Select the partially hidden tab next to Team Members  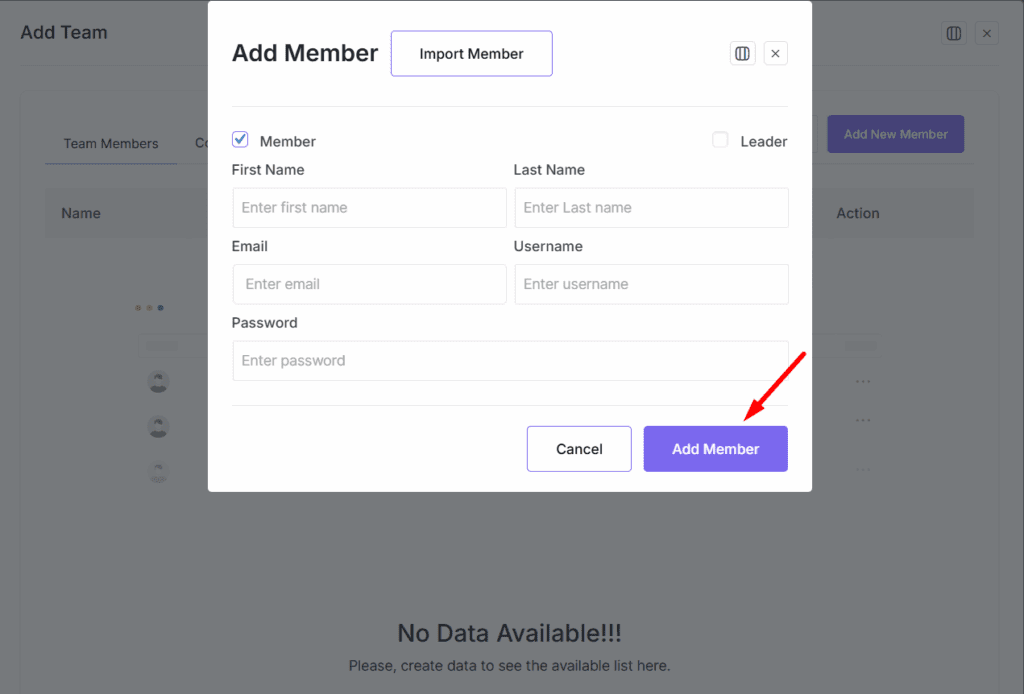[200, 143]
